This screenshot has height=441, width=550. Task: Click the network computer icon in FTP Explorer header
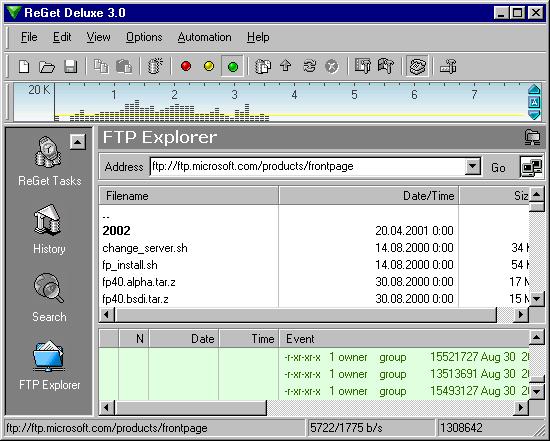pyautogui.click(x=532, y=137)
